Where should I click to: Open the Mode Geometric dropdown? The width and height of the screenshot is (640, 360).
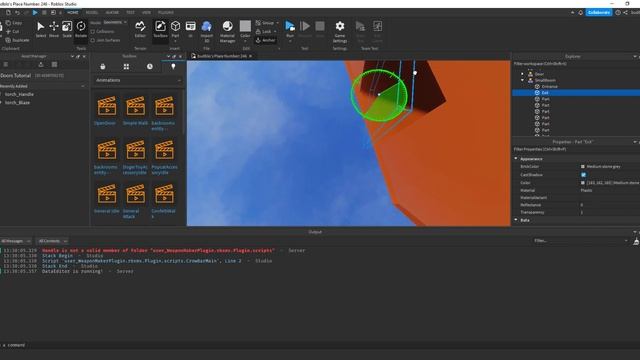tap(115, 22)
